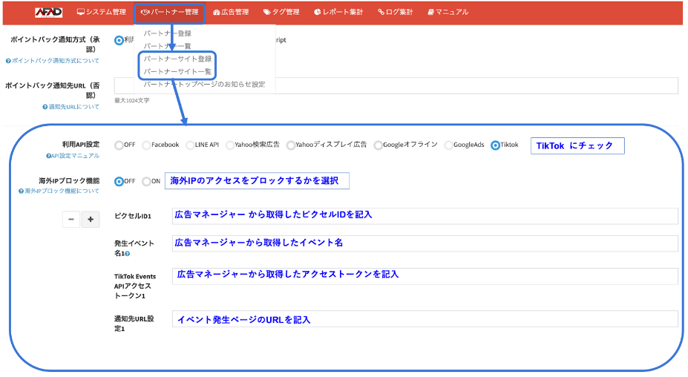This screenshot has width=688, height=377.
Task: Open the マニュアル link in navbar
Action: (448, 12)
